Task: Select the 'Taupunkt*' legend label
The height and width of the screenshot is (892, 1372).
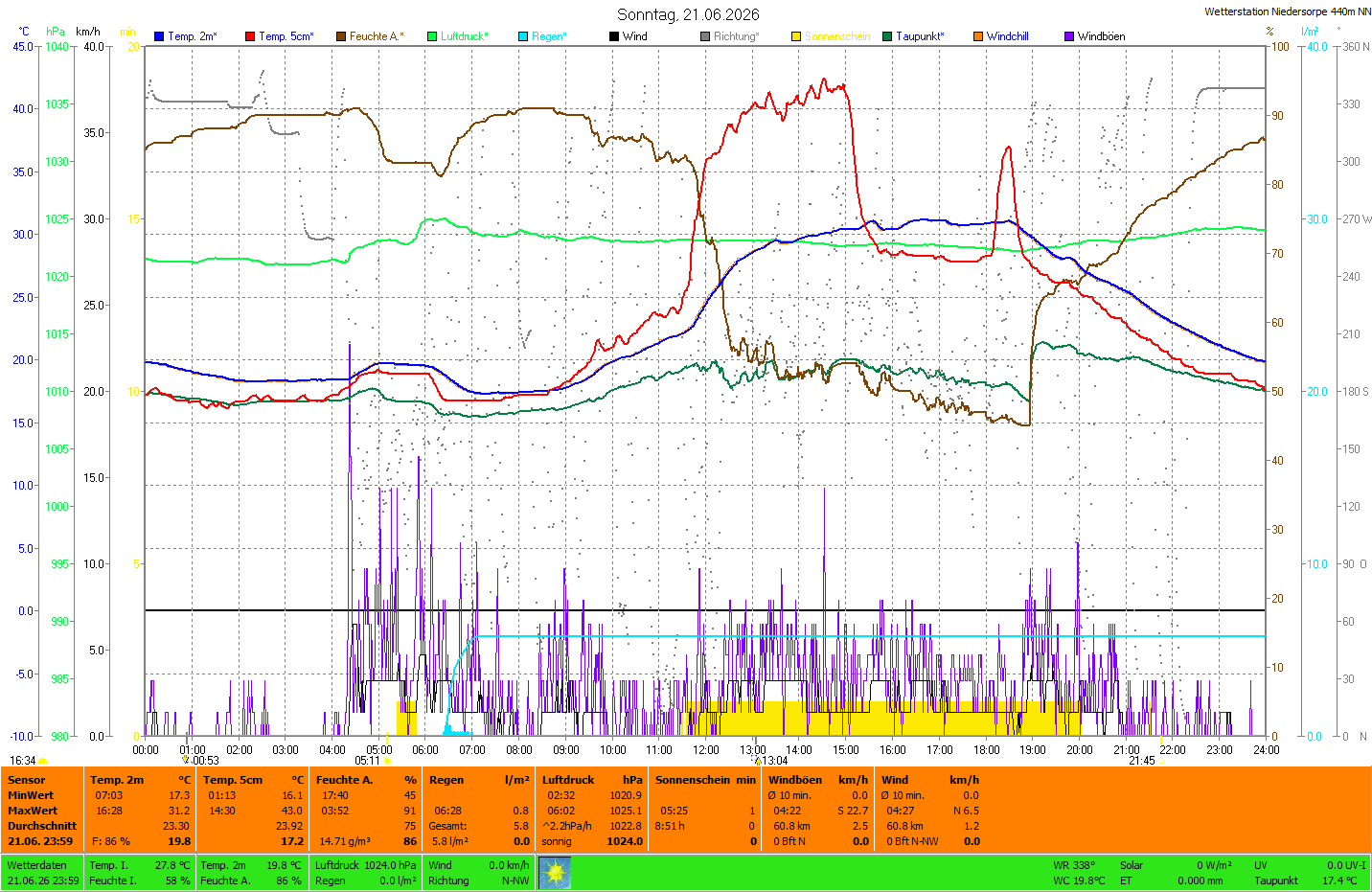Action: click(921, 36)
